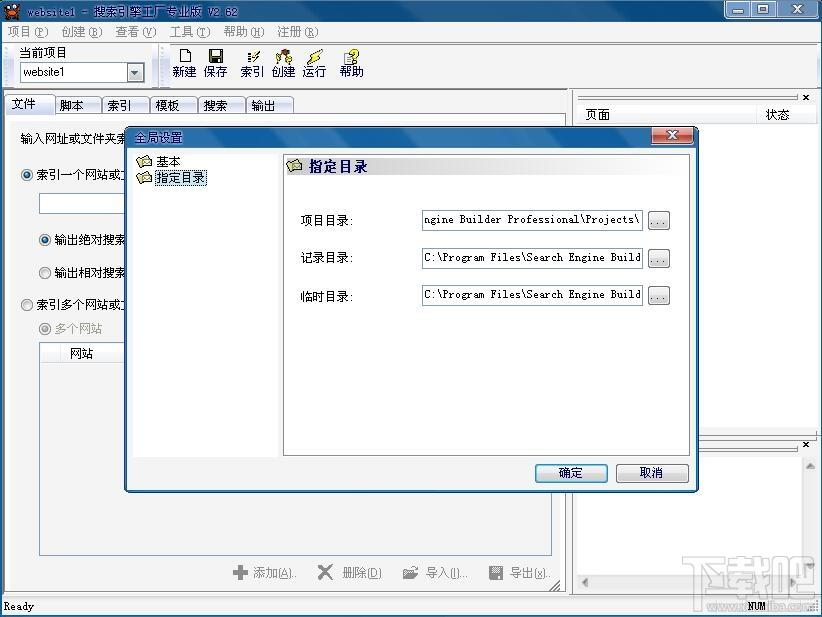The width and height of the screenshot is (822, 617).
Task: Close the 页面 status panel
Action: 806,98
